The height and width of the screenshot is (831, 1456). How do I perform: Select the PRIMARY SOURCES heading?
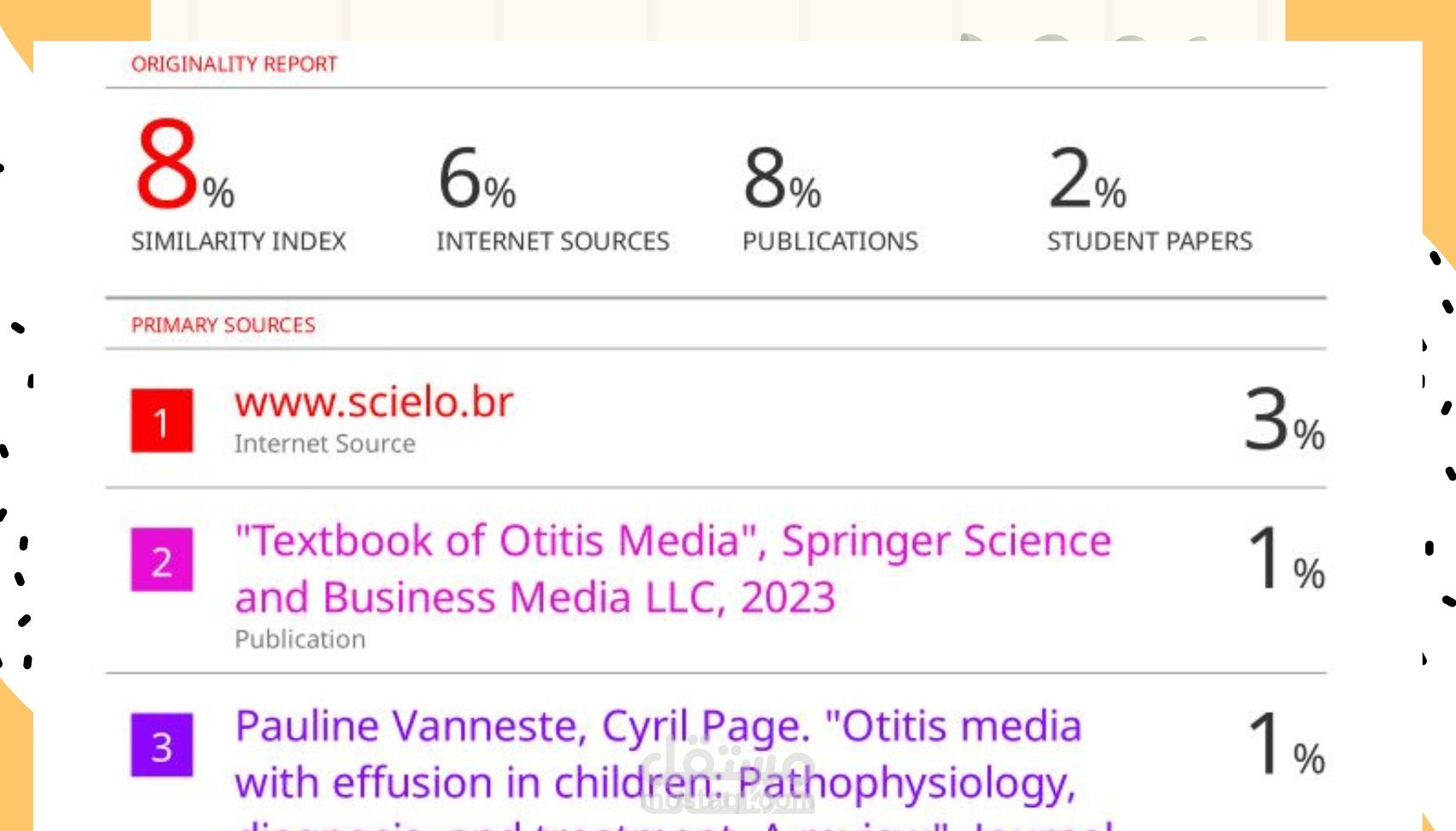pos(223,326)
